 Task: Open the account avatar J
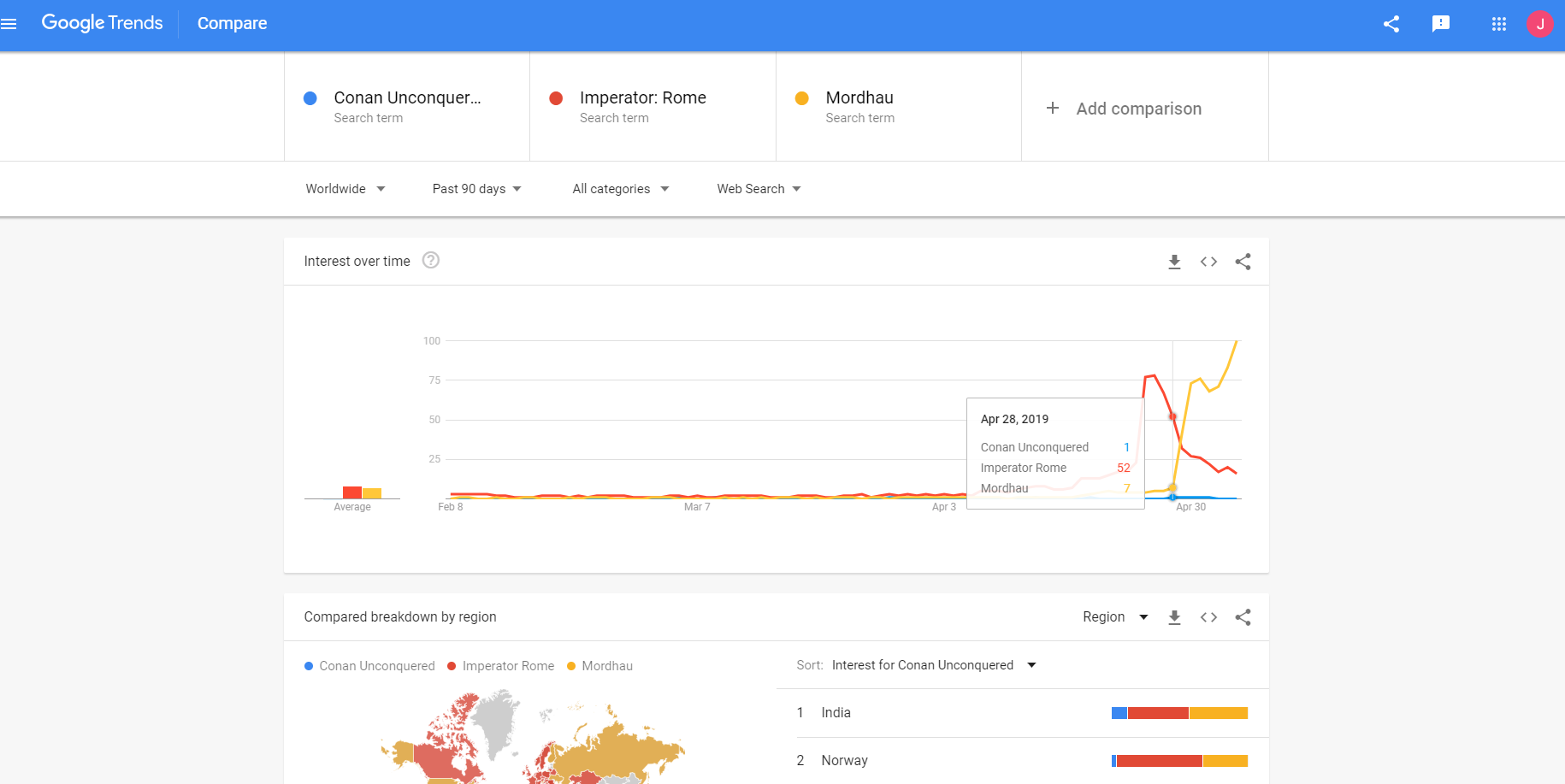pos(1540,24)
